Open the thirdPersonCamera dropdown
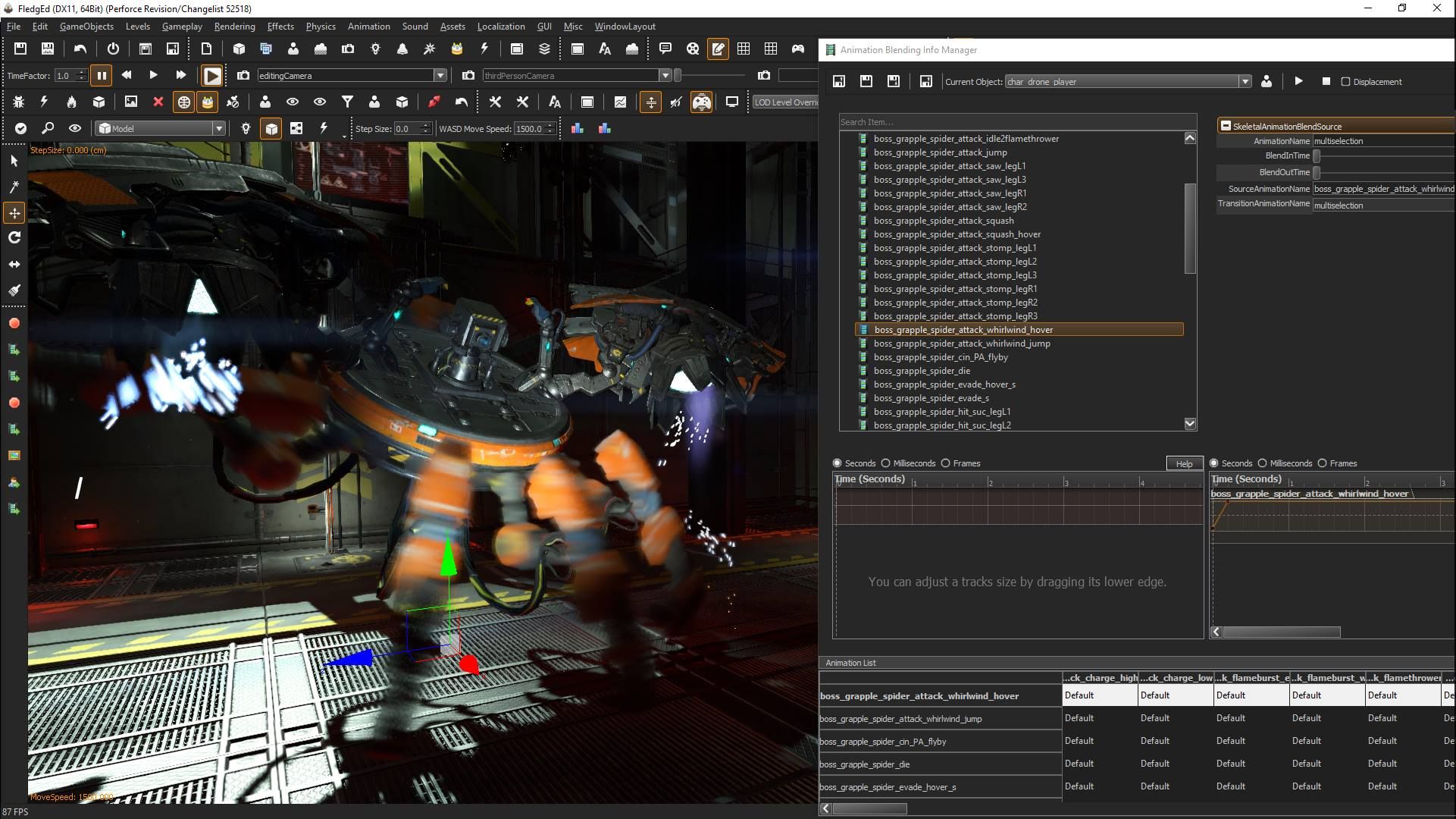The width and height of the screenshot is (1456, 819). [665, 75]
